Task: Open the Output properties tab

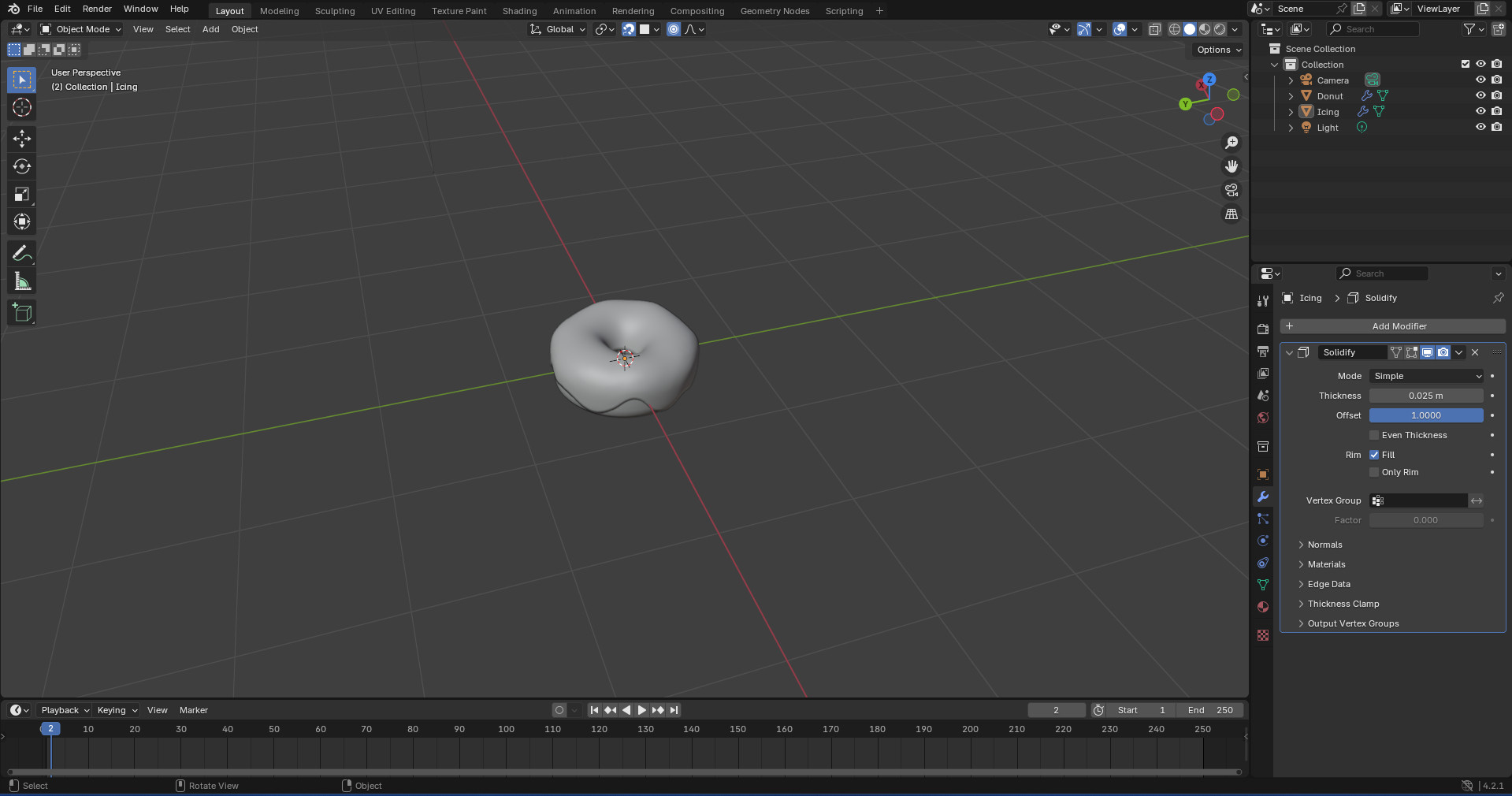Action: tap(1263, 351)
